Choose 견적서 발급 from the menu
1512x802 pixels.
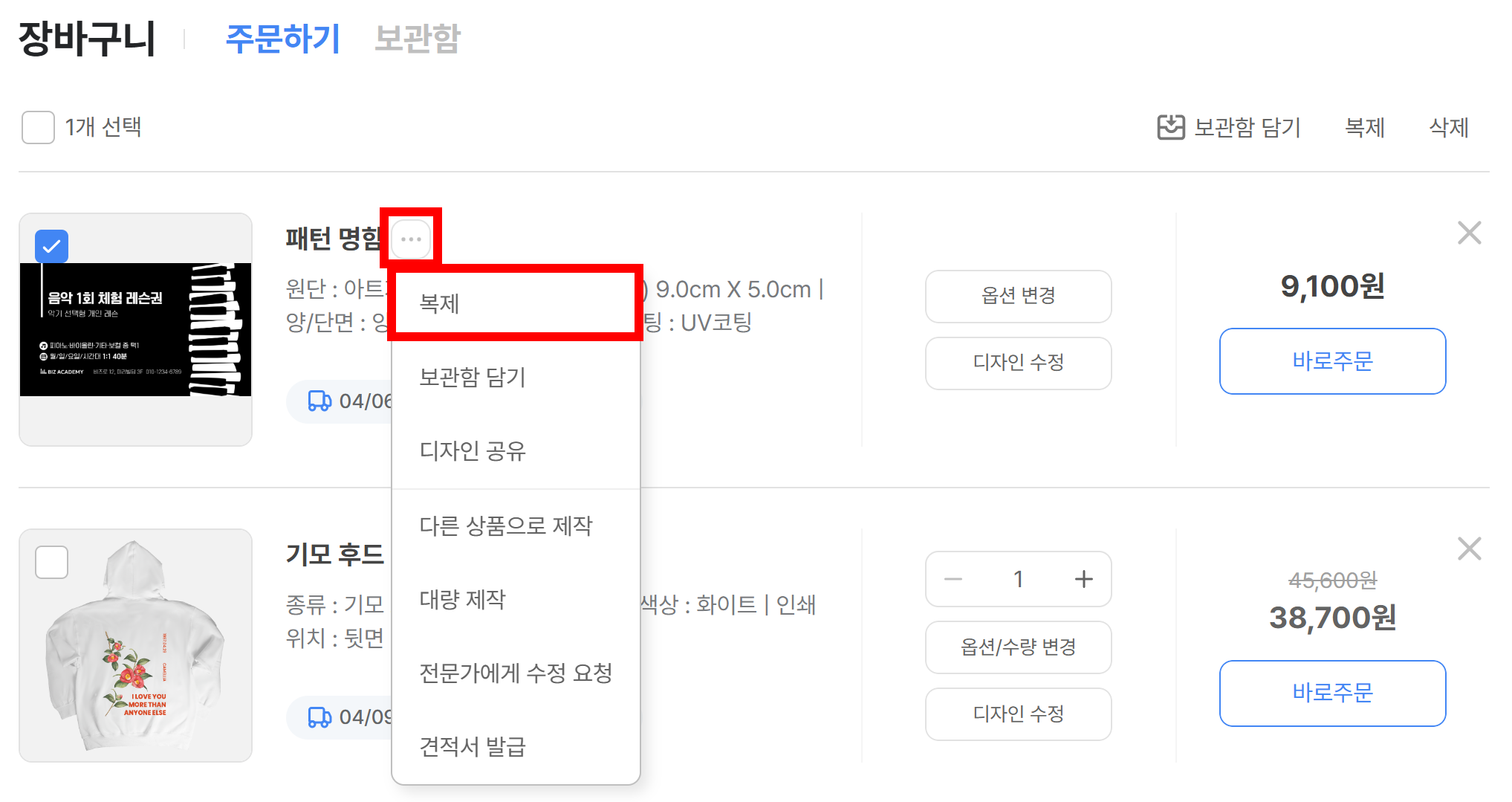tap(473, 746)
